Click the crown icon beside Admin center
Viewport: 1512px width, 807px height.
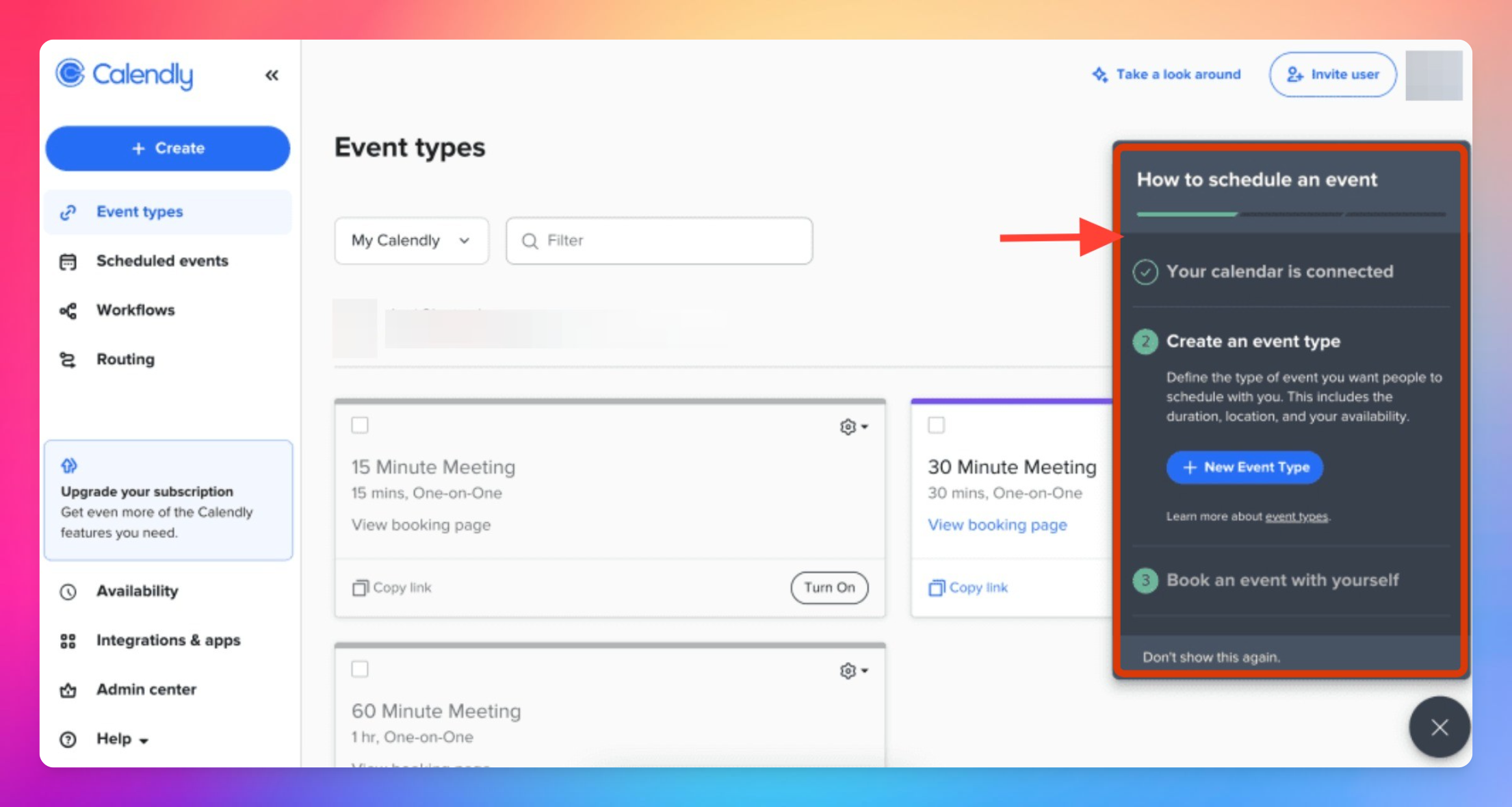pyautogui.click(x=68, y=690)
